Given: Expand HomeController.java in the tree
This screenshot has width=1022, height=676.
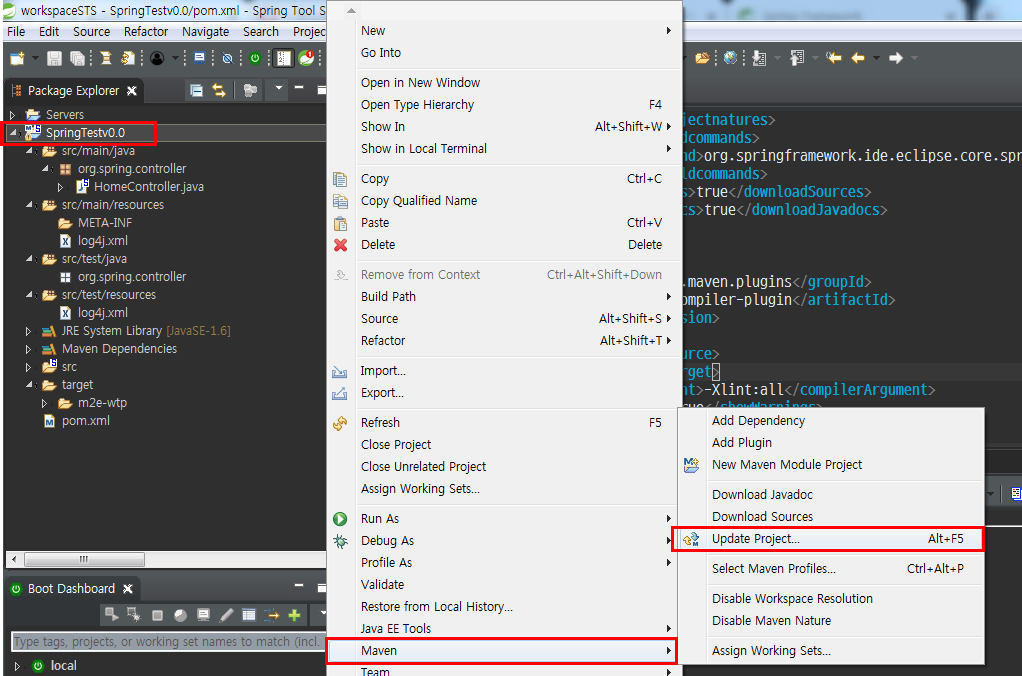Looking at the screenshot, I should pyautogui.click(x=60, y=187).
